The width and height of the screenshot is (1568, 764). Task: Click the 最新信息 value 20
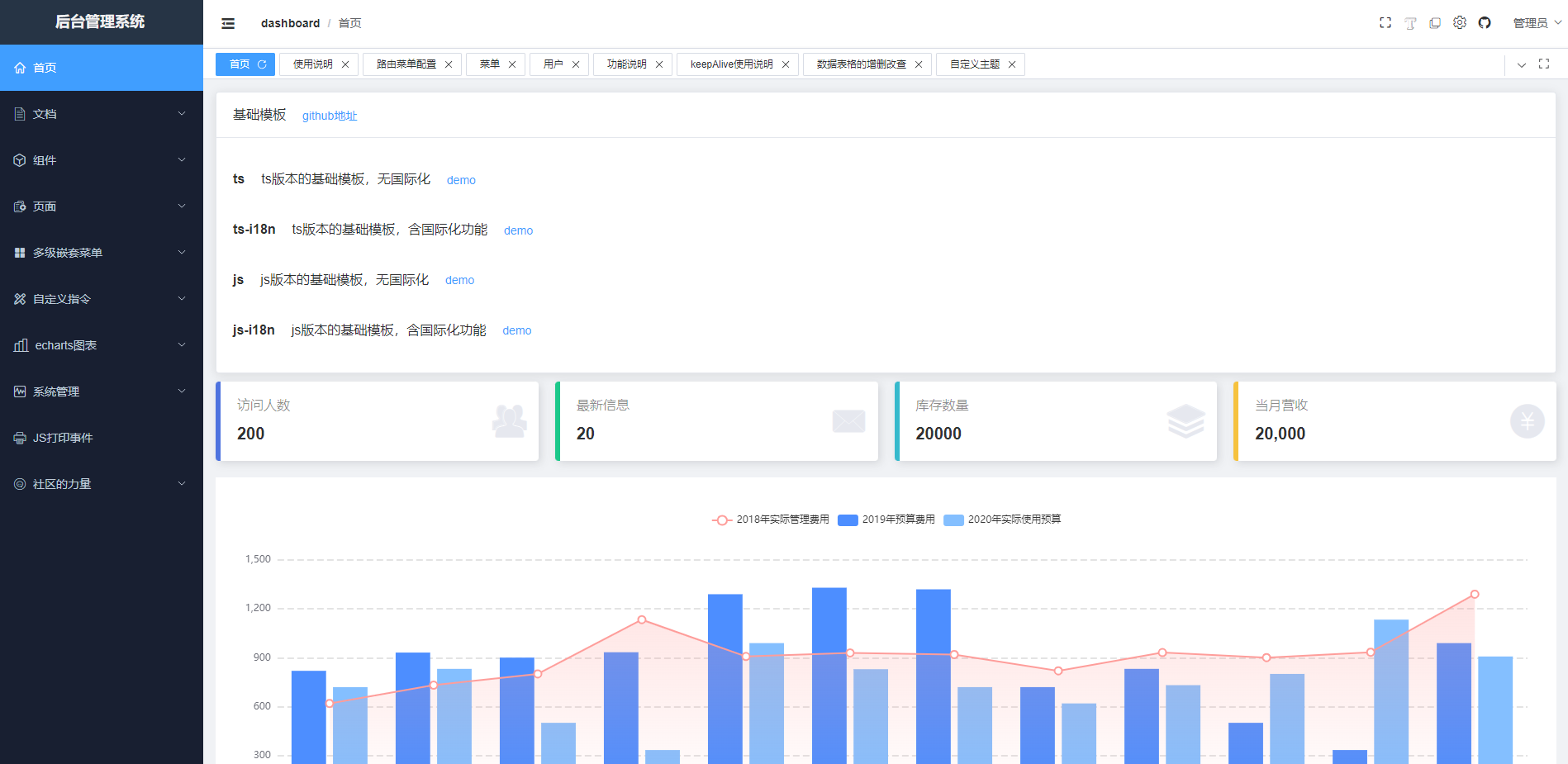(586, 434)
